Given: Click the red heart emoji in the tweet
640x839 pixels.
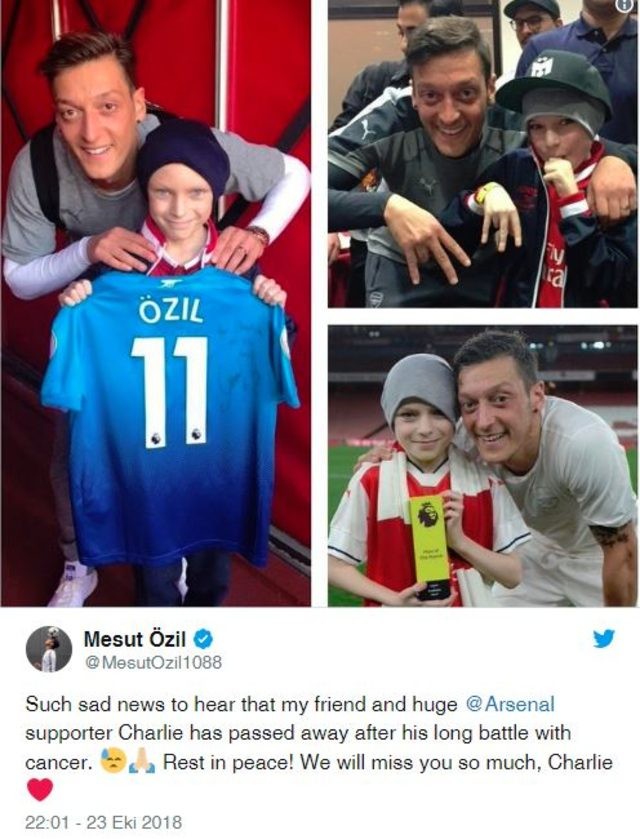Looking at the screenshot, I should [x=40, y=790].
